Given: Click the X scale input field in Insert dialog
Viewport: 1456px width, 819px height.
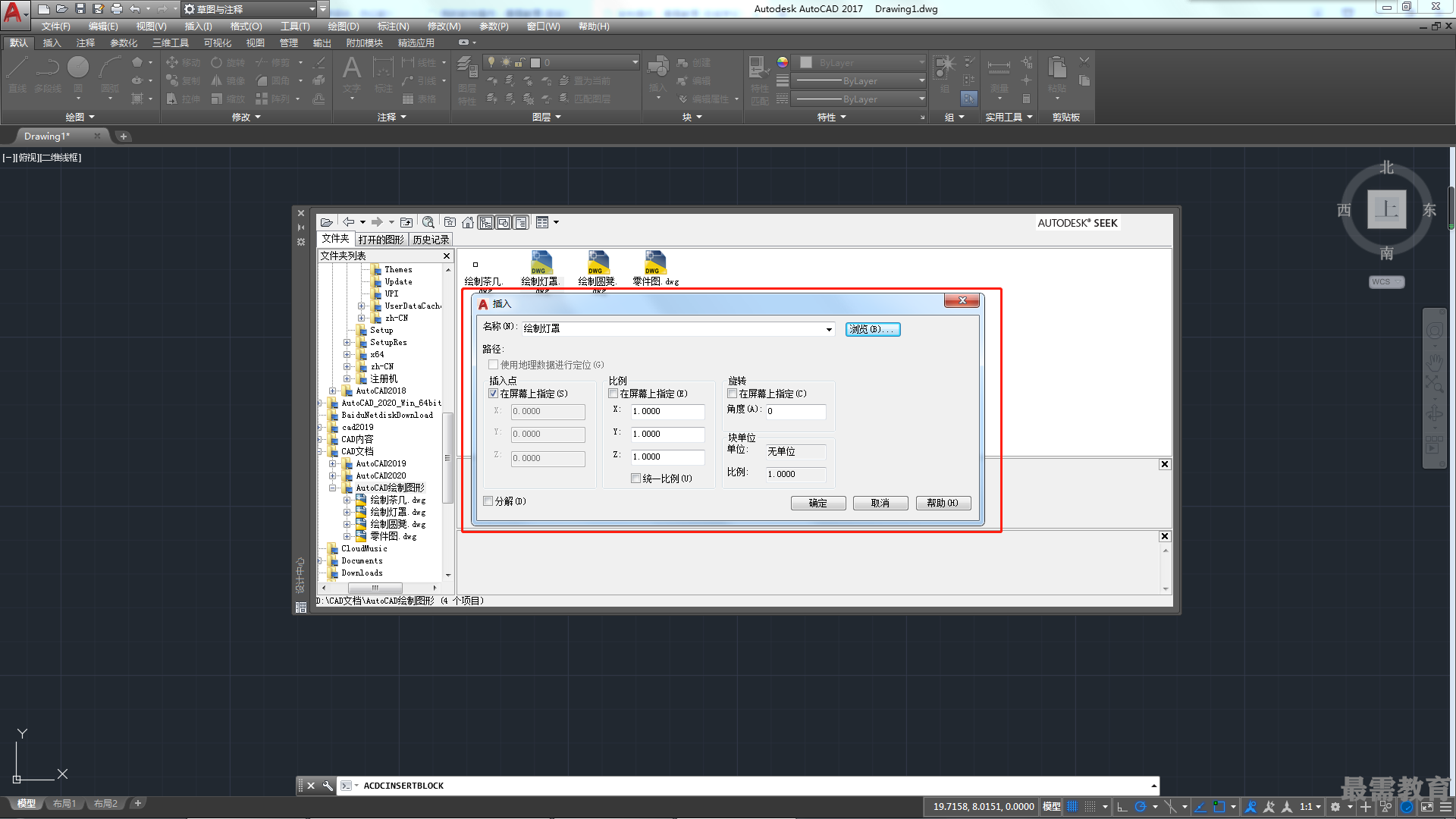Looking at the screenshot, I should pyautogui.click(x=668, y=411).
